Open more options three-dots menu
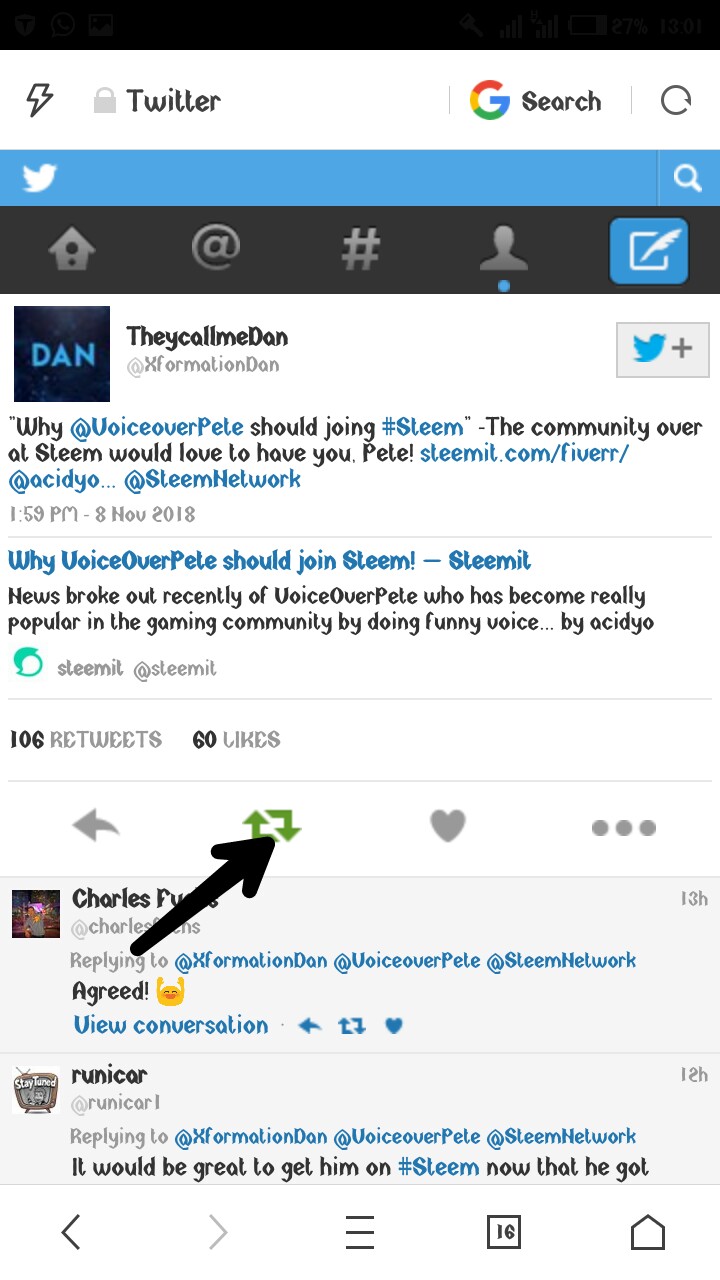 coord(623,828)
